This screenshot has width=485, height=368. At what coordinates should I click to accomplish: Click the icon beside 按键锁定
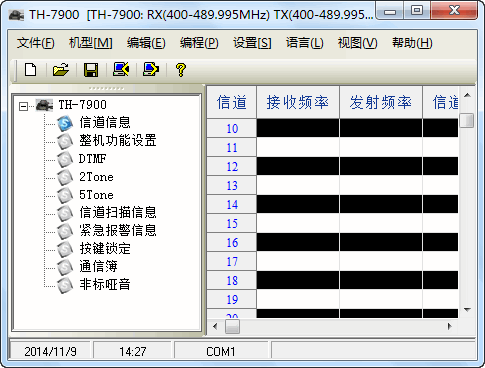pos(65,249)
